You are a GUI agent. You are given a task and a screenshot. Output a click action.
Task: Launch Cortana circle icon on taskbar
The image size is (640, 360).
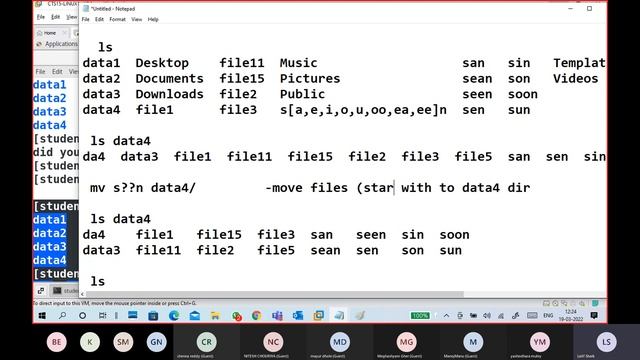[x=82, y=316]
